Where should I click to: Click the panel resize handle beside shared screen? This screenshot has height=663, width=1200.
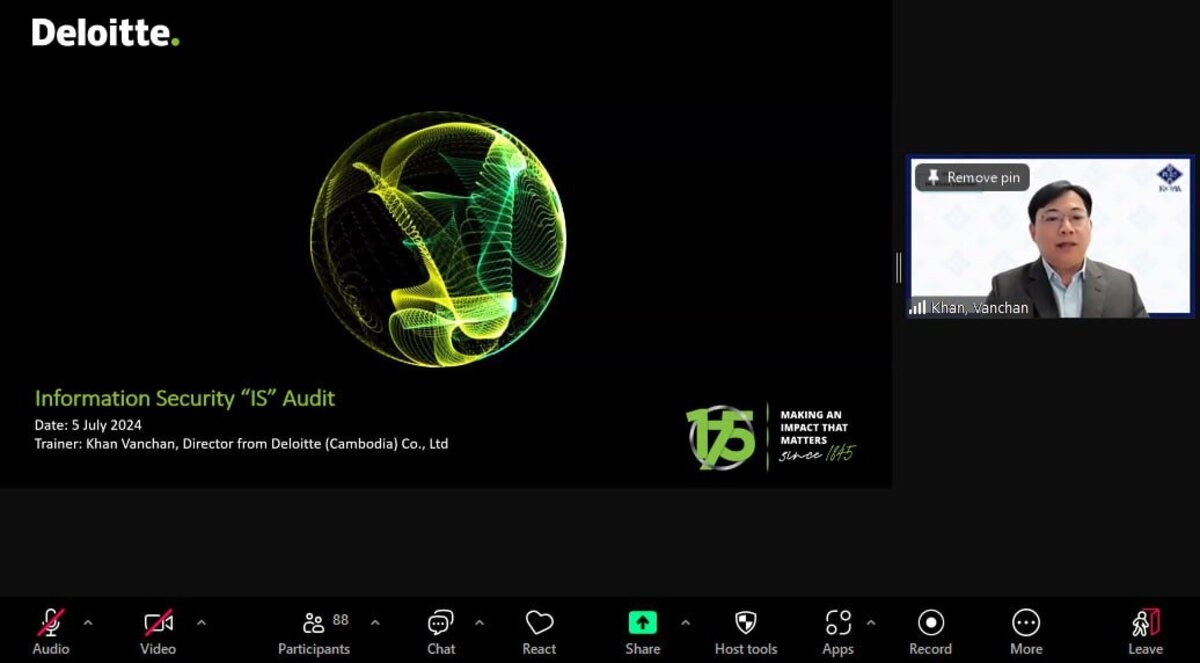point(898,267)
